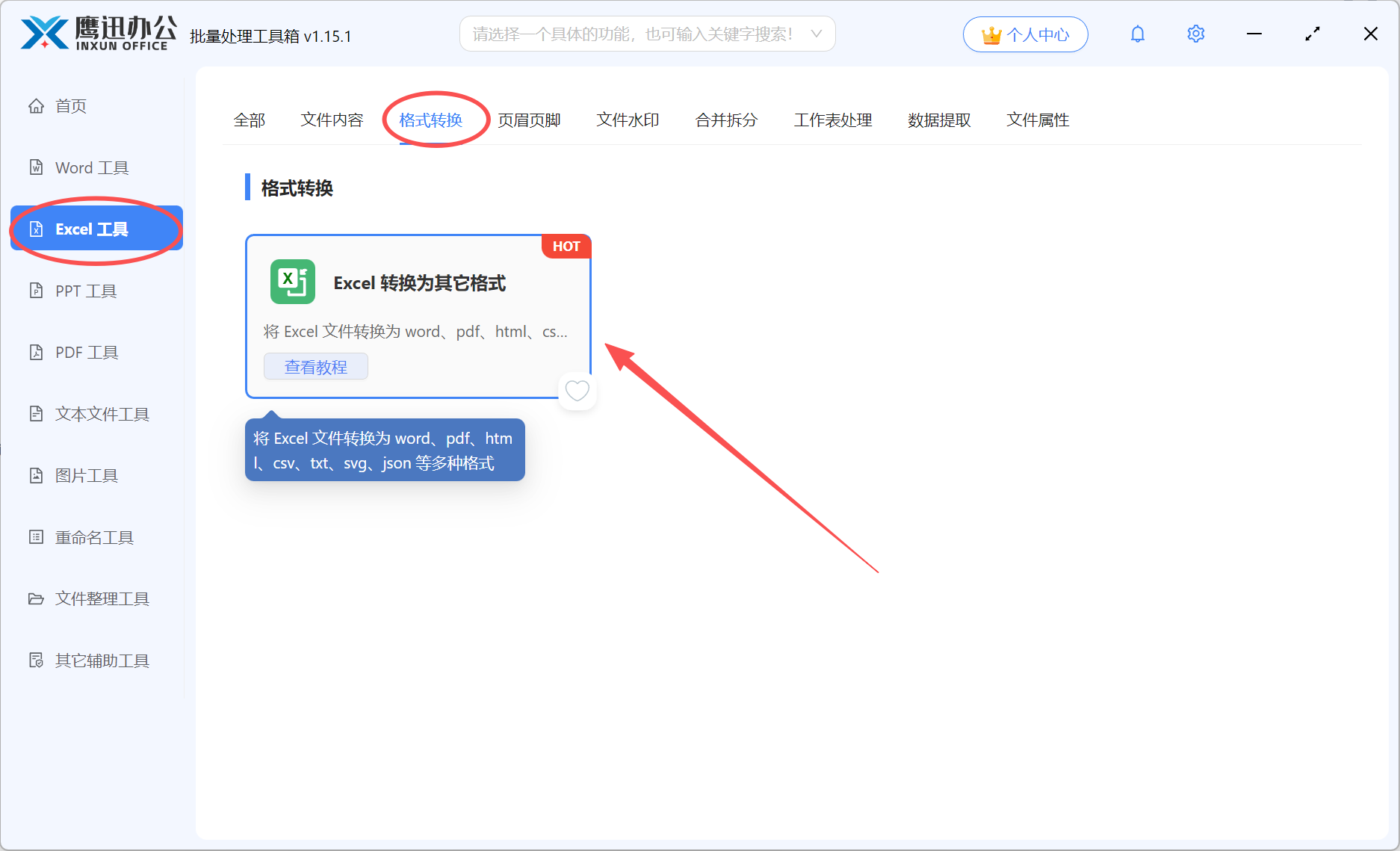
Task: Open the 工作表处理 tab
Action: point(833,120)
